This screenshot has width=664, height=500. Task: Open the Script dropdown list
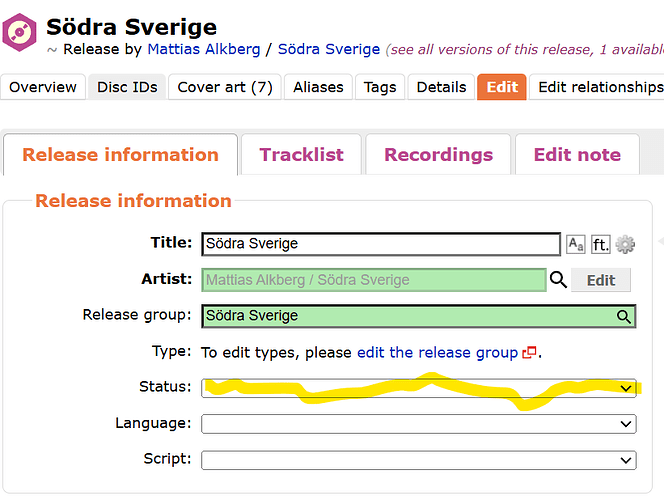(x=418, y=460)
